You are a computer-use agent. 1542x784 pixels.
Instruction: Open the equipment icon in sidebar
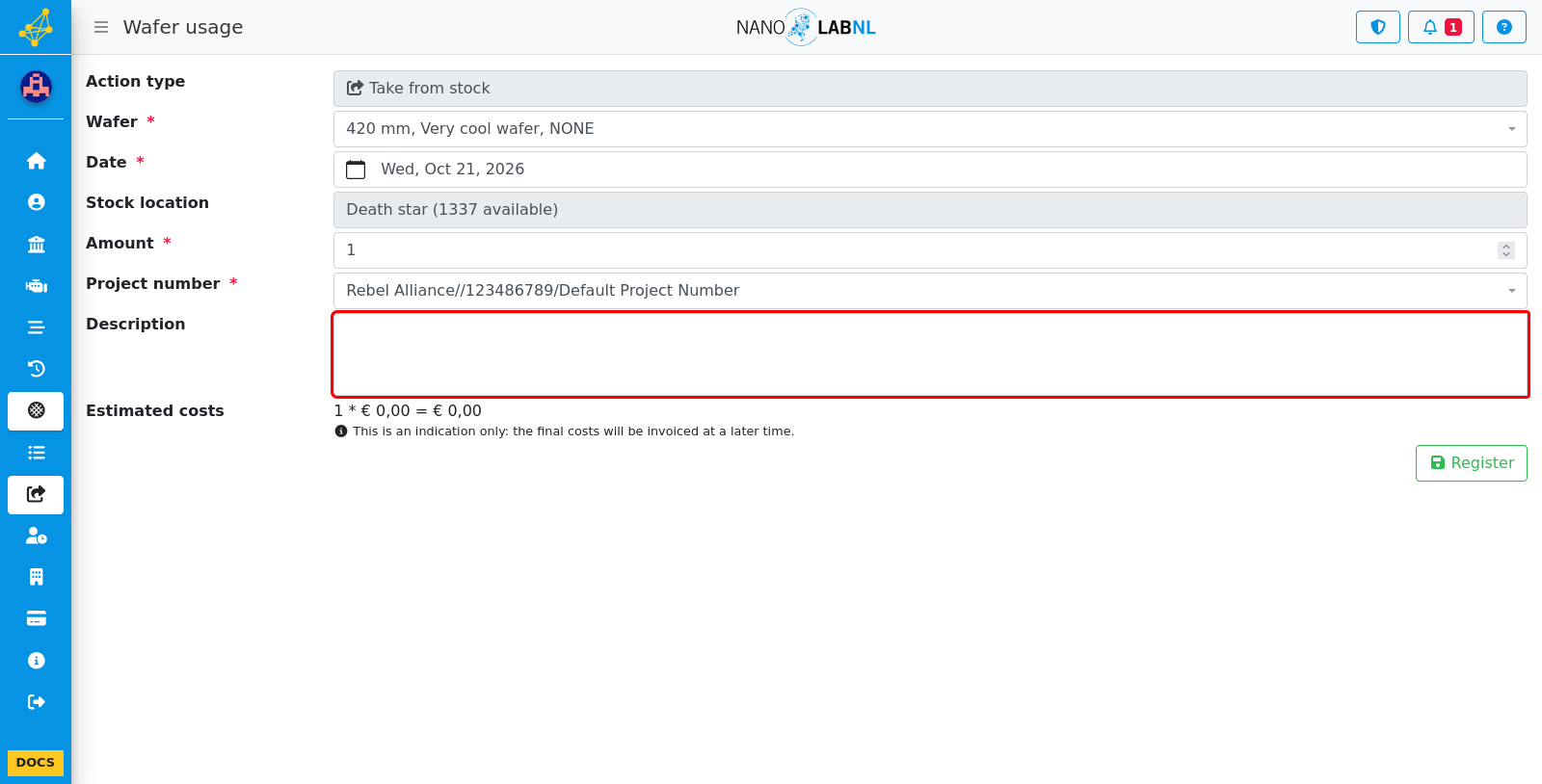[x=36, y=286]
